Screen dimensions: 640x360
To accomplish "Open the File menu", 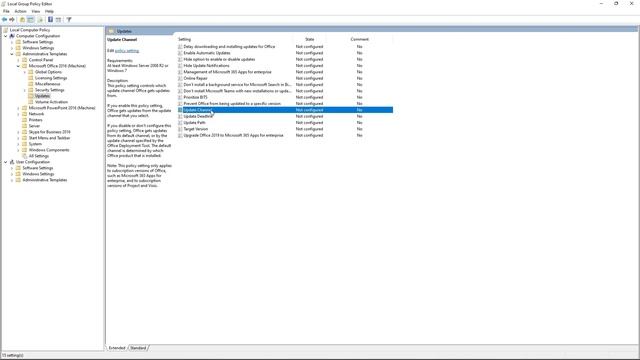I will click(6, 11).
